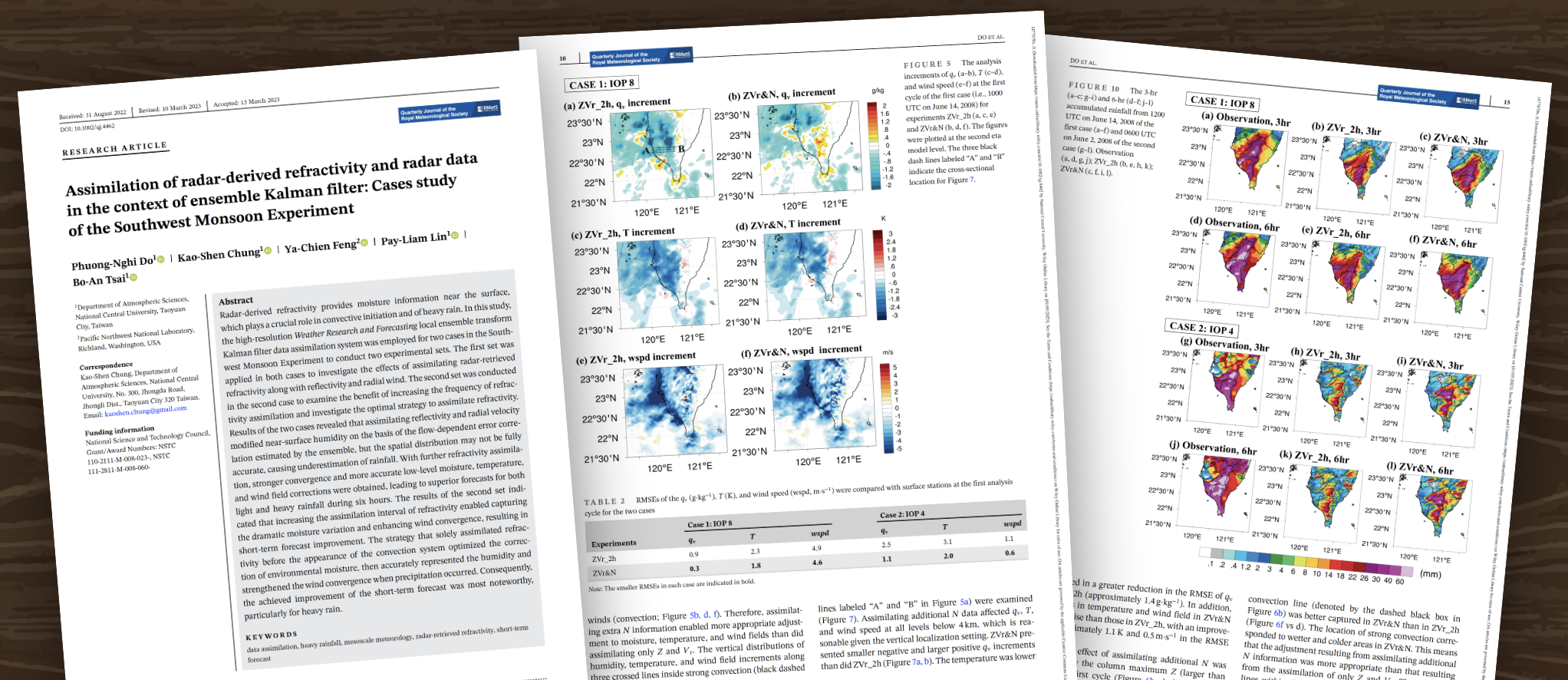Image resolution: width=1568 pixels, height=680 pixels.
Task: Click the 'KEYWORDS' heading
Action: (271, 635)
